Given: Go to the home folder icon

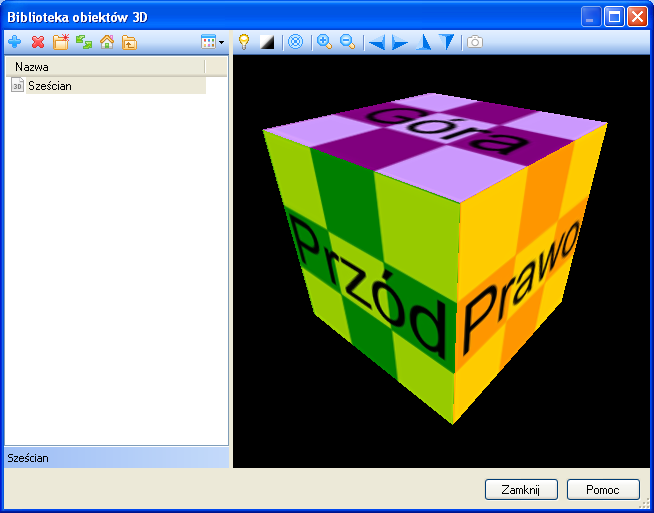Looking at the screenshot, I should (x=107, y=42).
